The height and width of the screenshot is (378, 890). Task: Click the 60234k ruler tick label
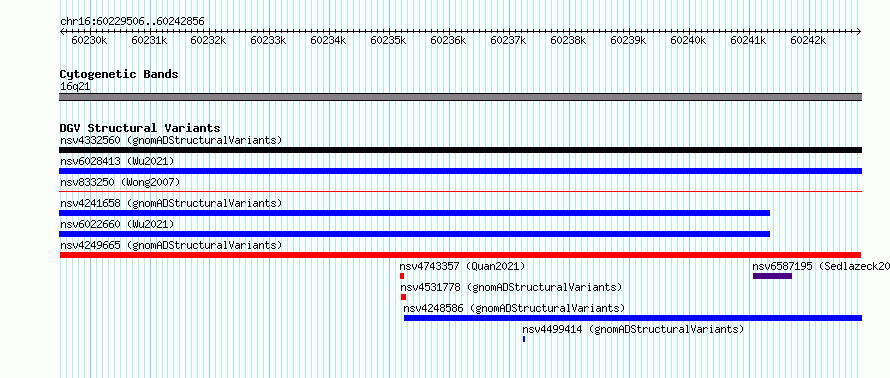pos(329,40)
